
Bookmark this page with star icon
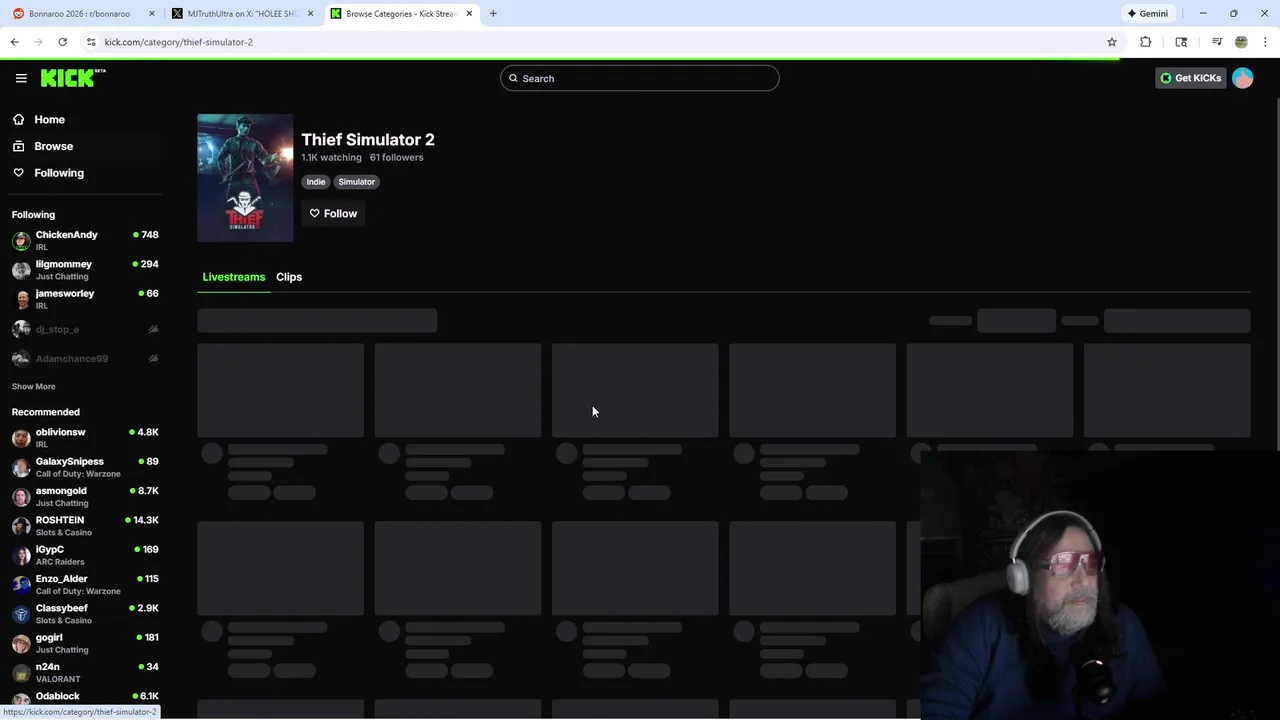[x=1111, y=42]
